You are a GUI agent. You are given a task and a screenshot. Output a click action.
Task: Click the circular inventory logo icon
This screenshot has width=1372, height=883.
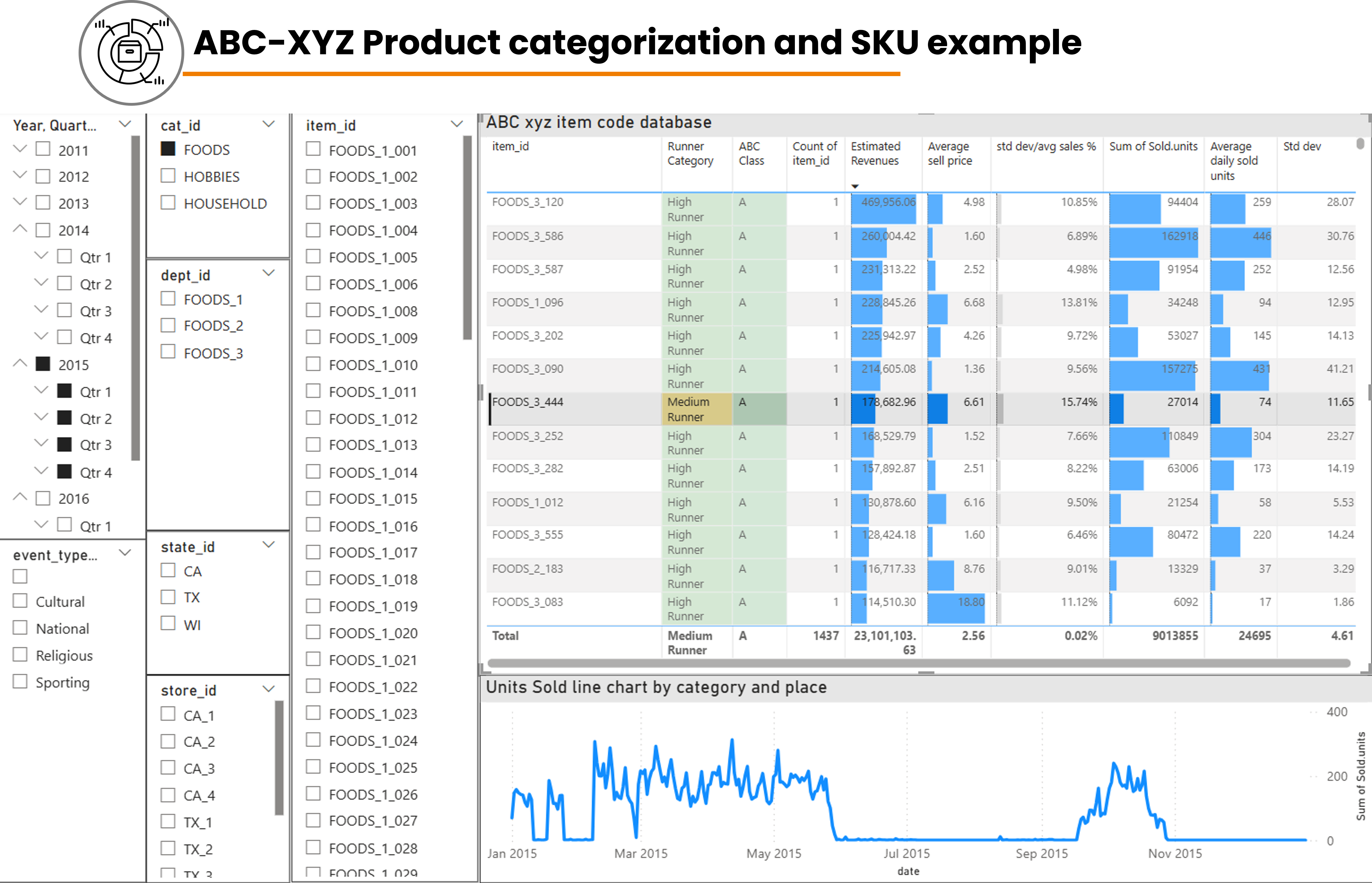pos(131,53)
